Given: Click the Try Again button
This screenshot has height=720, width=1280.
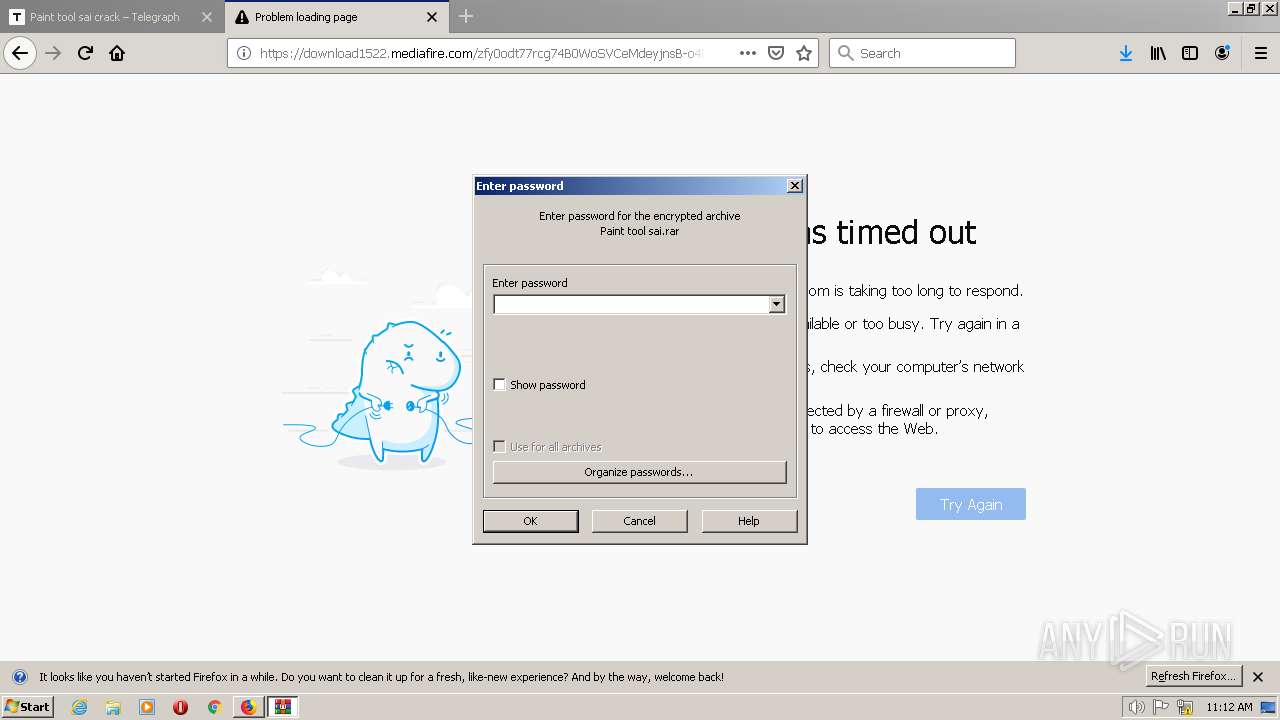Looking at the screenshot, I should point(971,504).
